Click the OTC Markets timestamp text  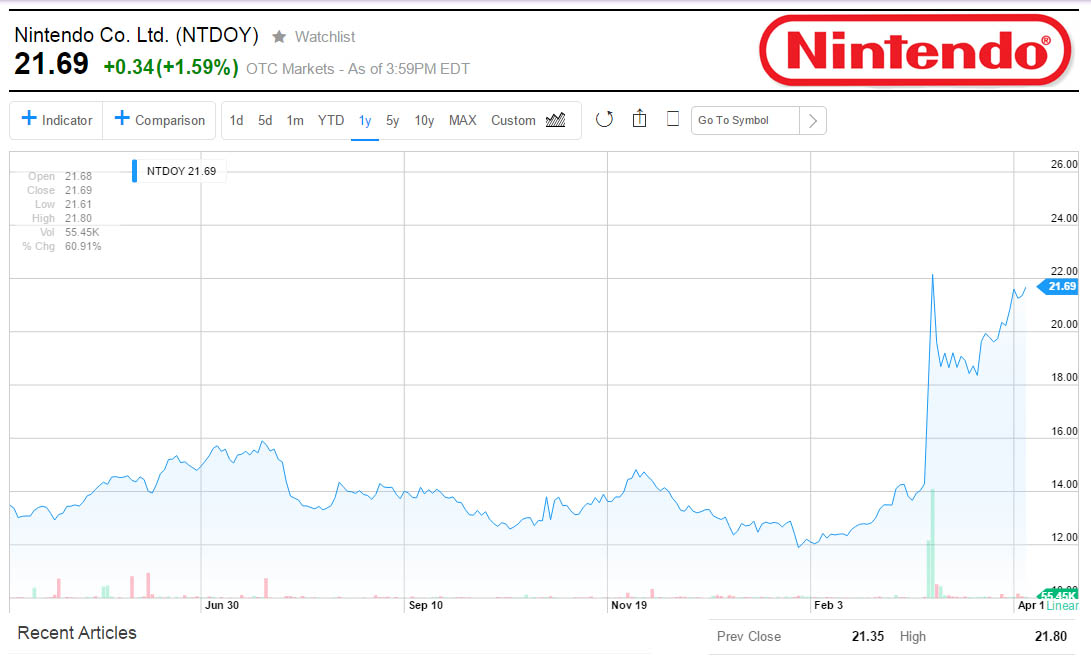[358, 69]
